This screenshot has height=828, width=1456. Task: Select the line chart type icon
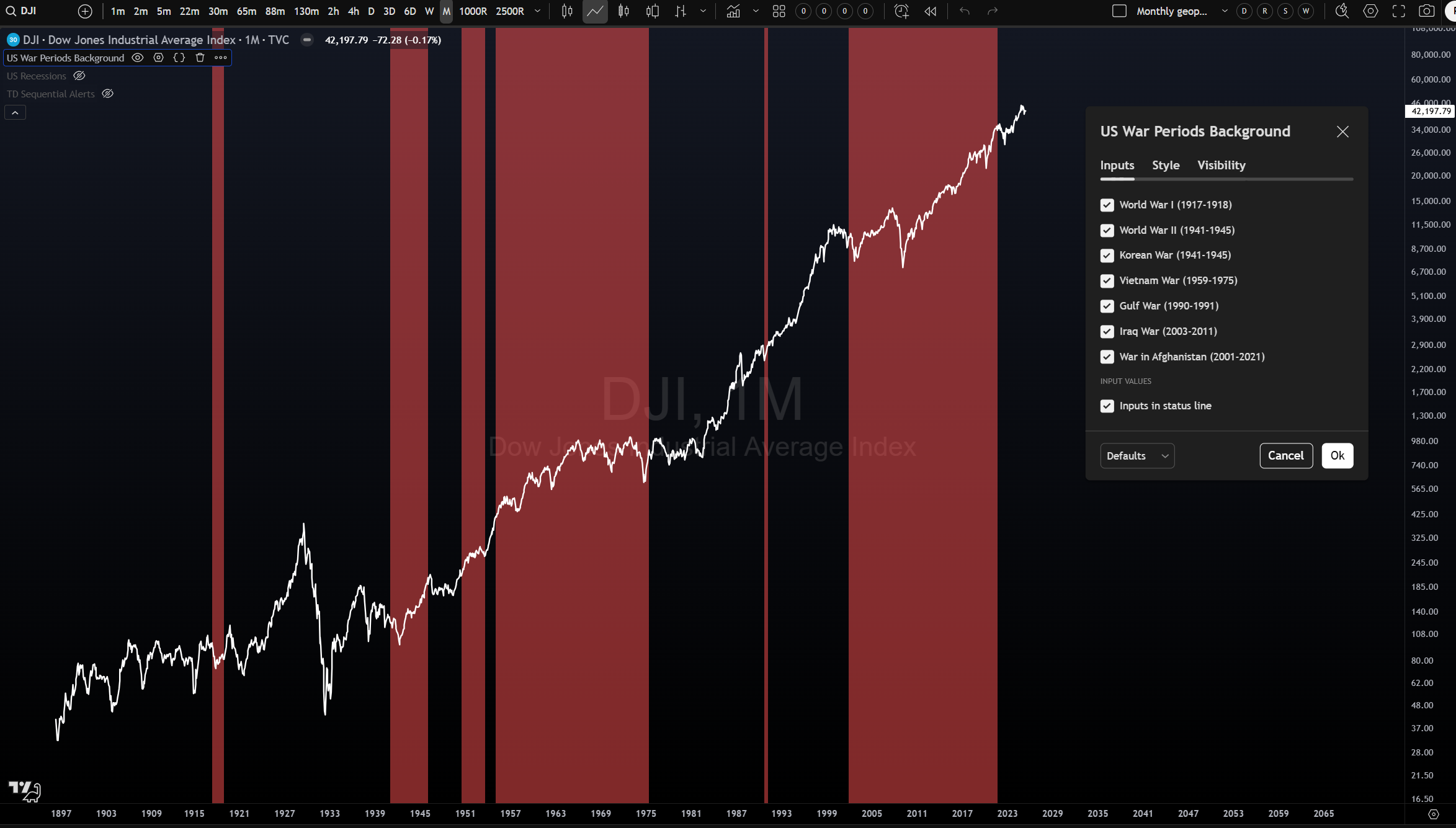(x=594, y=11)
